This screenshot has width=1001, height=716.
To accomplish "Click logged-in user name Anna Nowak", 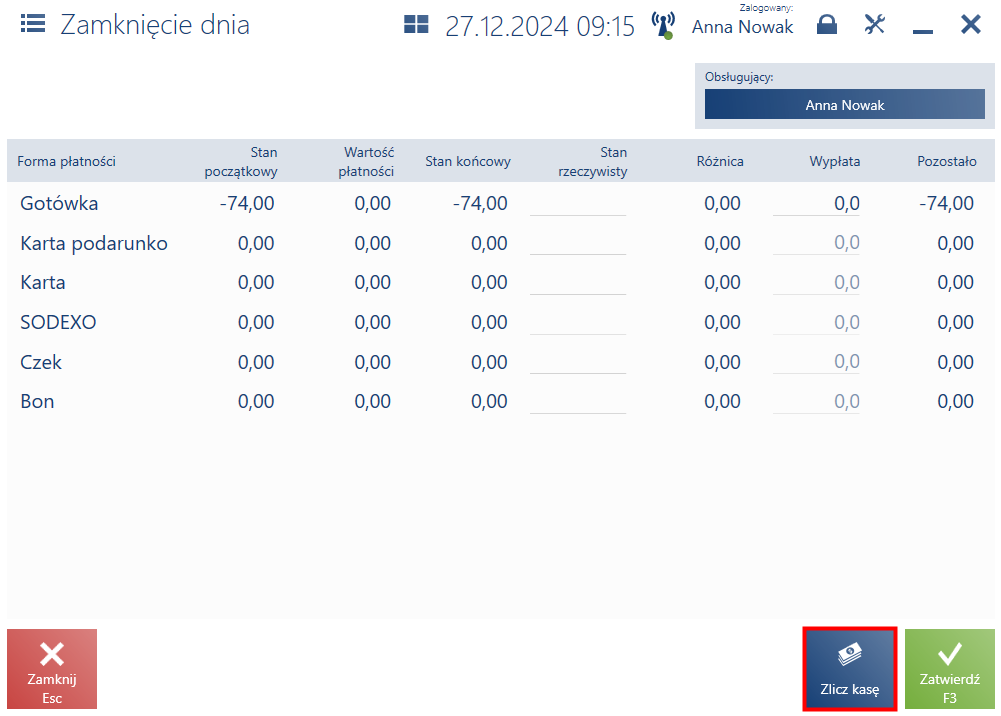I will [x=742, y=27].
